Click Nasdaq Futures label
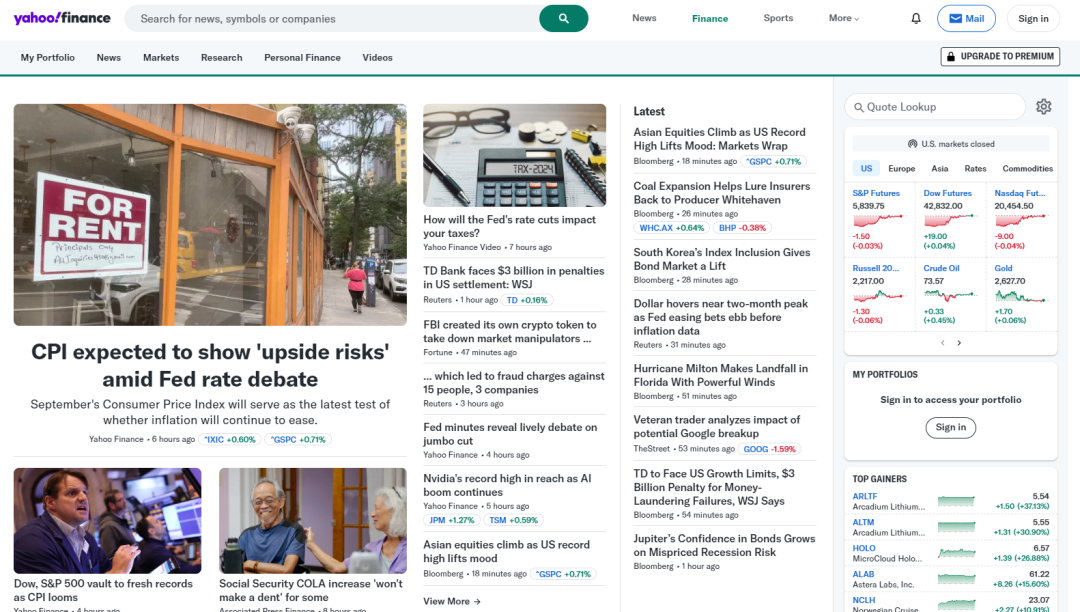This screenshot has height=612, width=1080. pos(1019,193)
